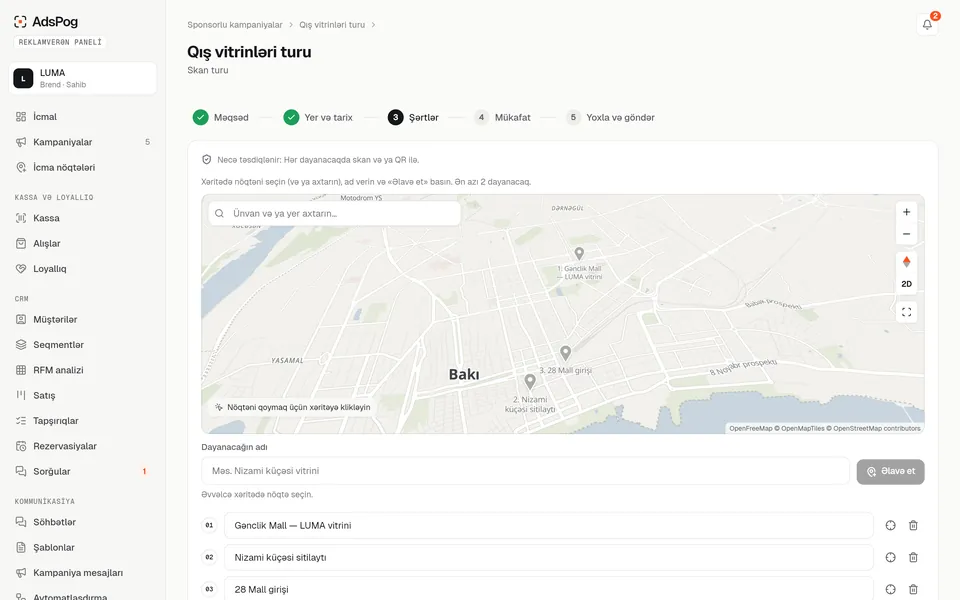Click the Kampaniya mesajları megaphone icon

tap(21, 573)
